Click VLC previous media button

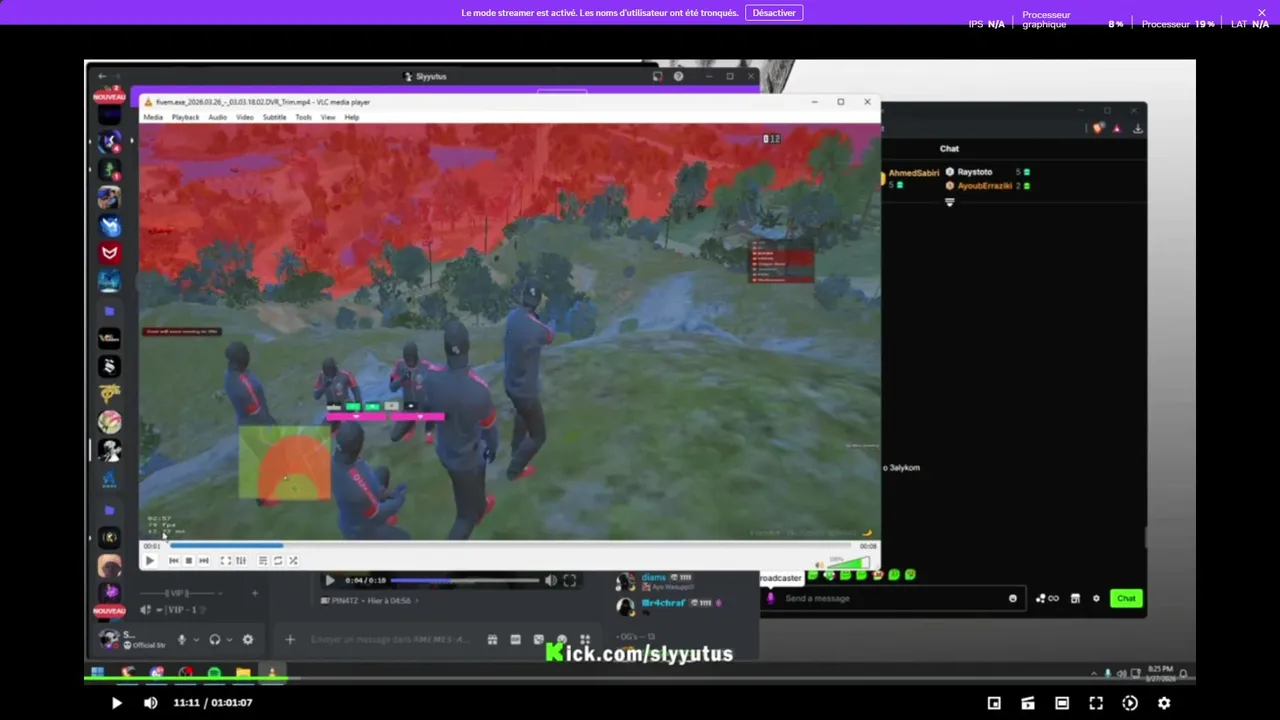(173, 561)
